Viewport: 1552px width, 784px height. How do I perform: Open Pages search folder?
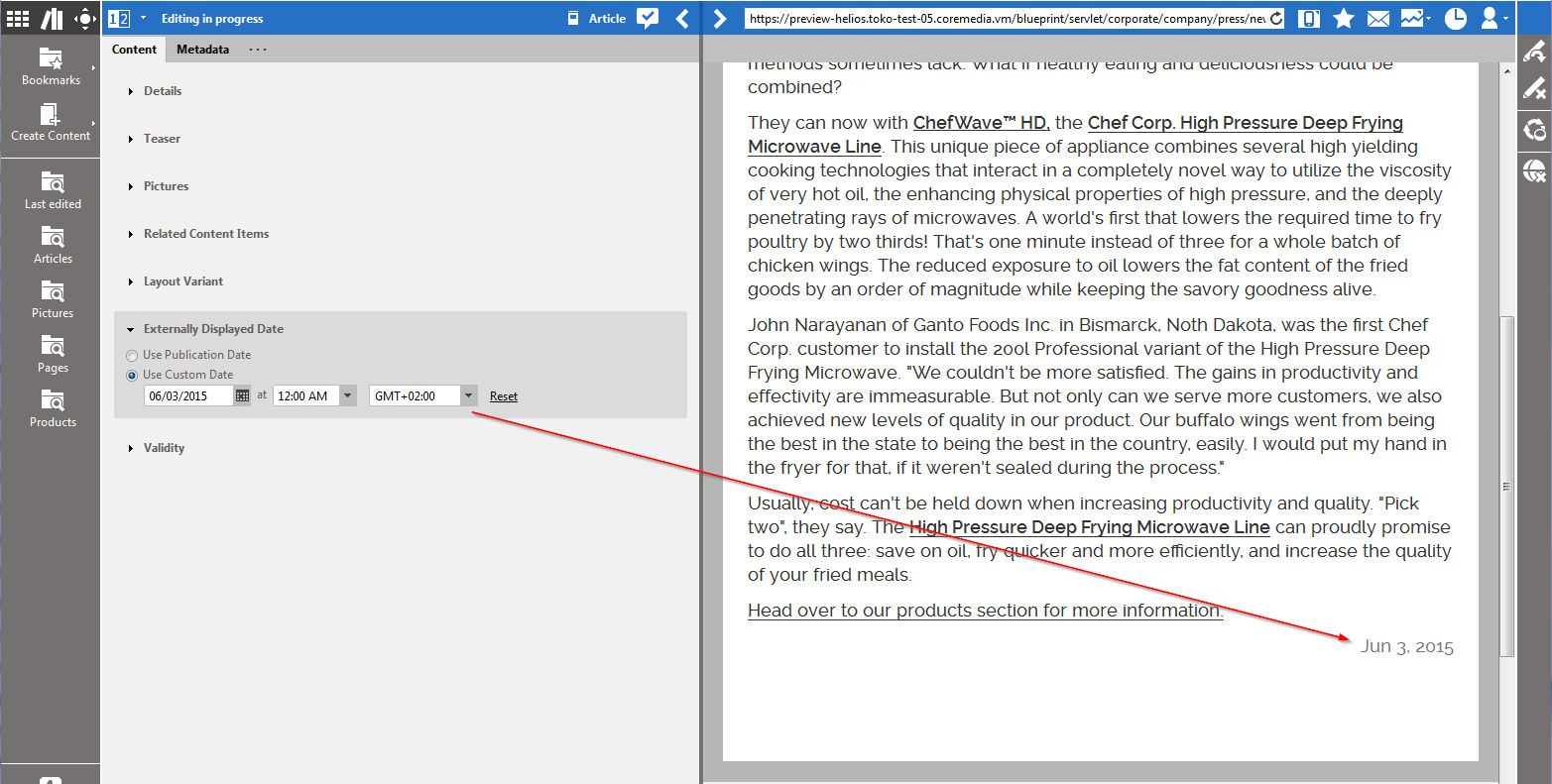[x=53, y=354]
